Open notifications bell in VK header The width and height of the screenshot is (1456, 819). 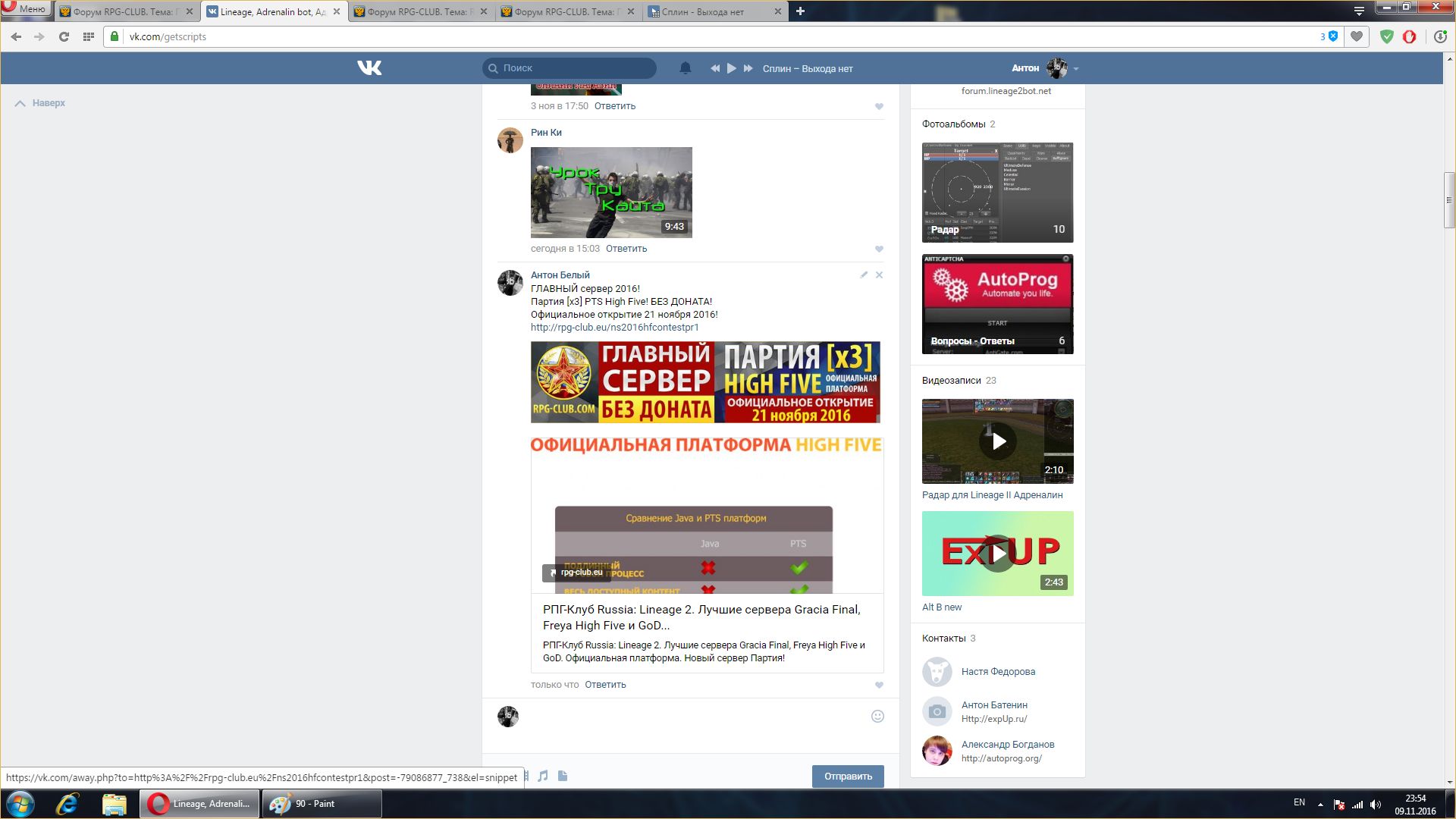click(x=685, y=68)
